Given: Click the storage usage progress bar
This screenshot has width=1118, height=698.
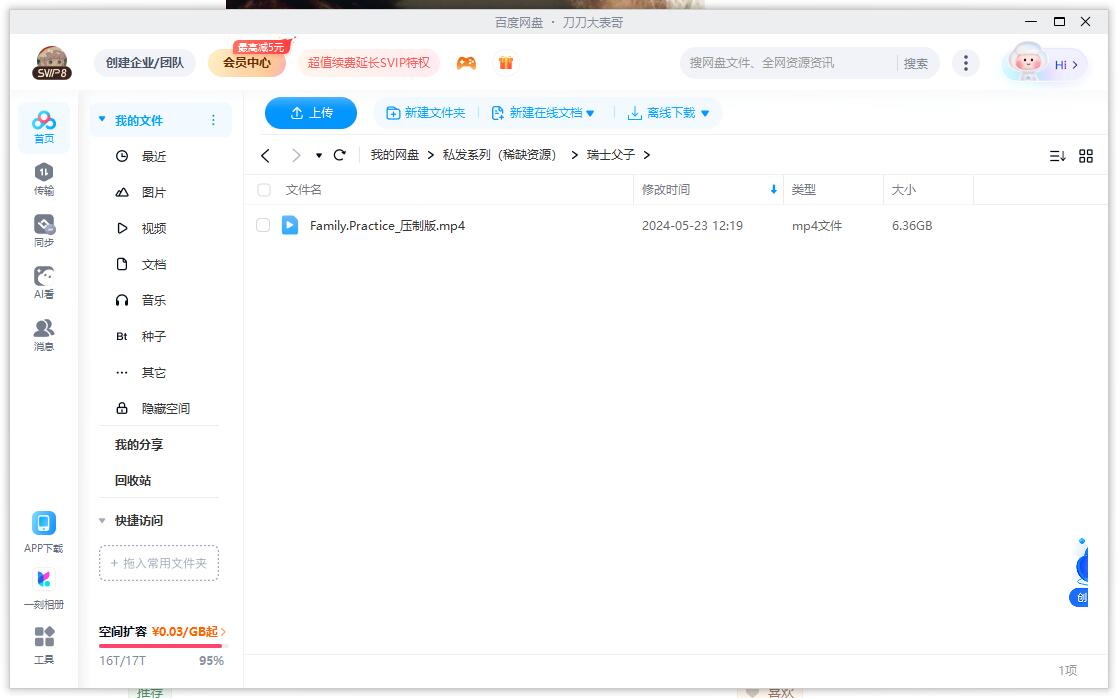Looking at the screenshot, I should click(160, 646).
